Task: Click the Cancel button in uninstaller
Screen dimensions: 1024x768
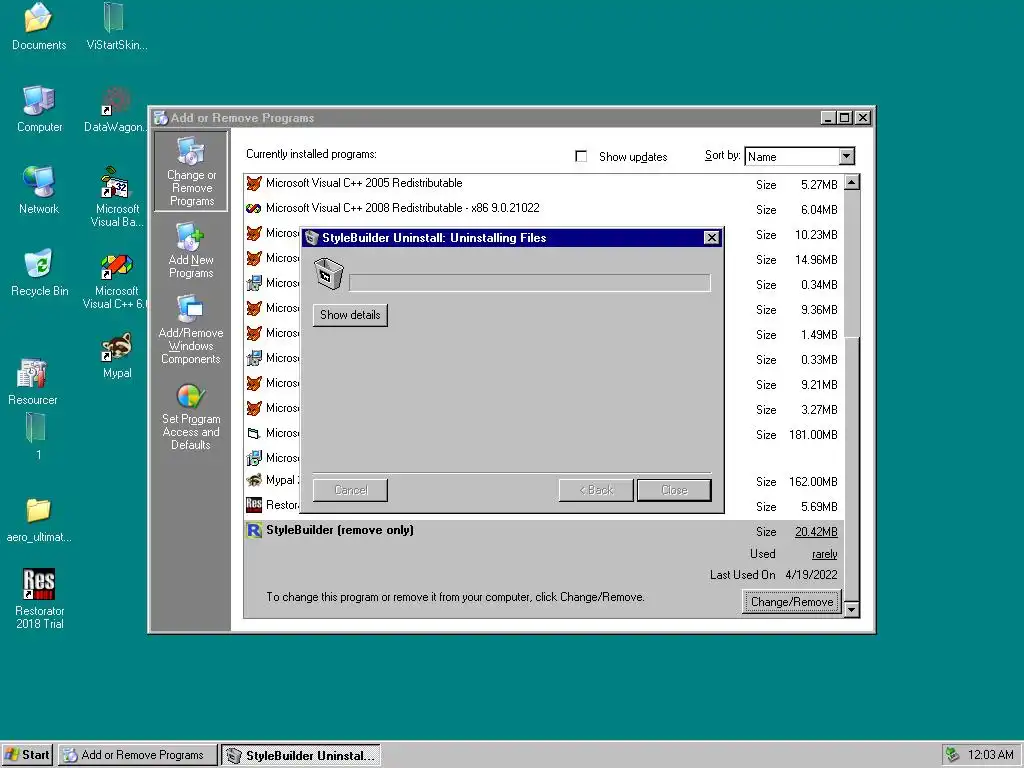Action: [350, 490]
